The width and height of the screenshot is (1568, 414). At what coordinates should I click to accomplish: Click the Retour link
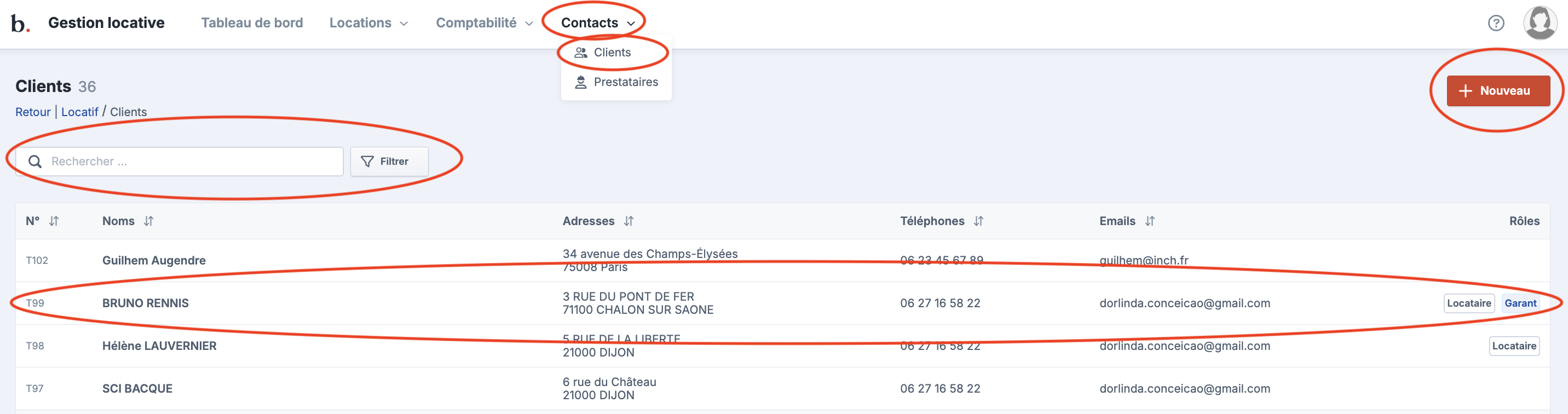[x=33, y=112]
